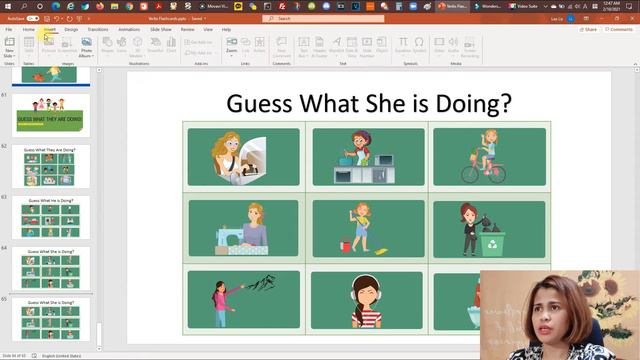Click the Redo button in the title bar
This screenshot has height=360, width=640.
(69, 19)
